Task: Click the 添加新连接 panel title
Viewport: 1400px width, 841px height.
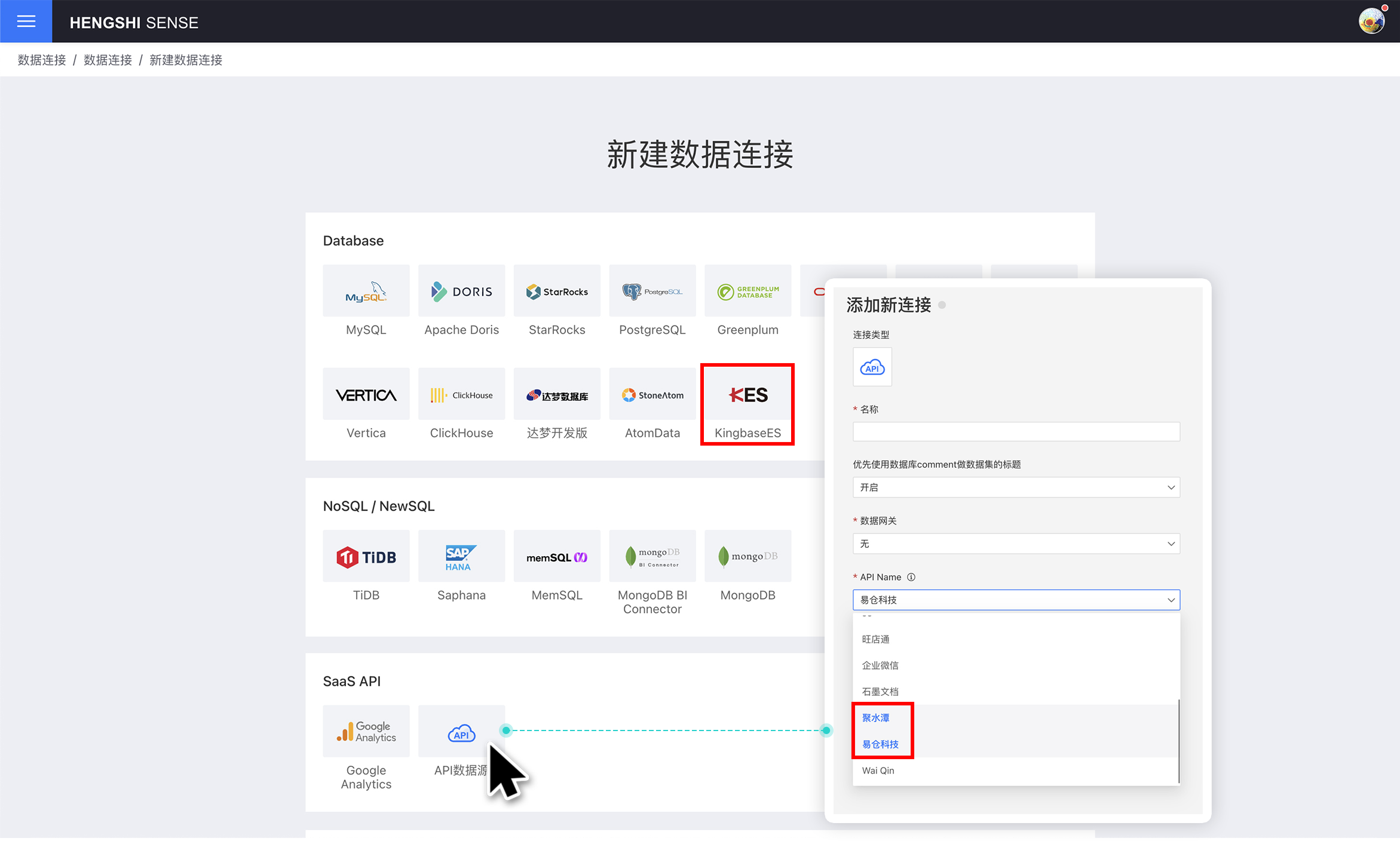Action: [x=889, y=305]
